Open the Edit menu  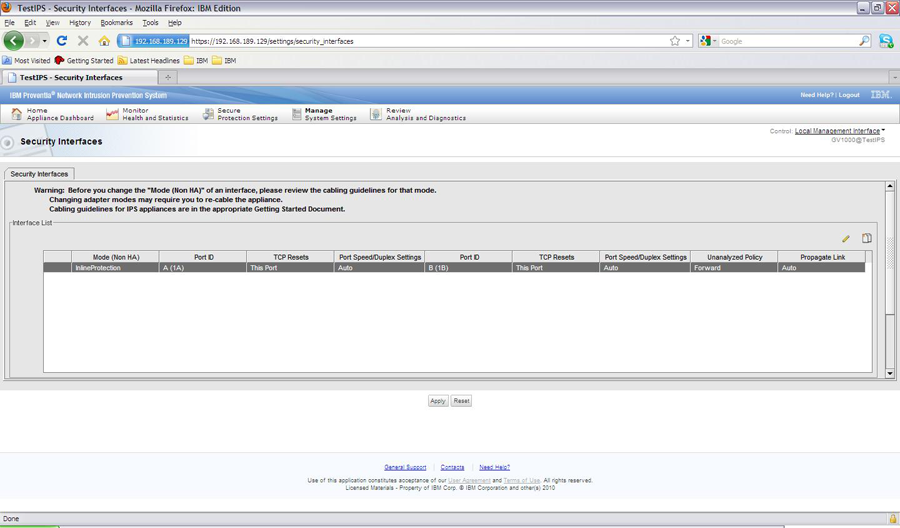(x=30, y=22)
